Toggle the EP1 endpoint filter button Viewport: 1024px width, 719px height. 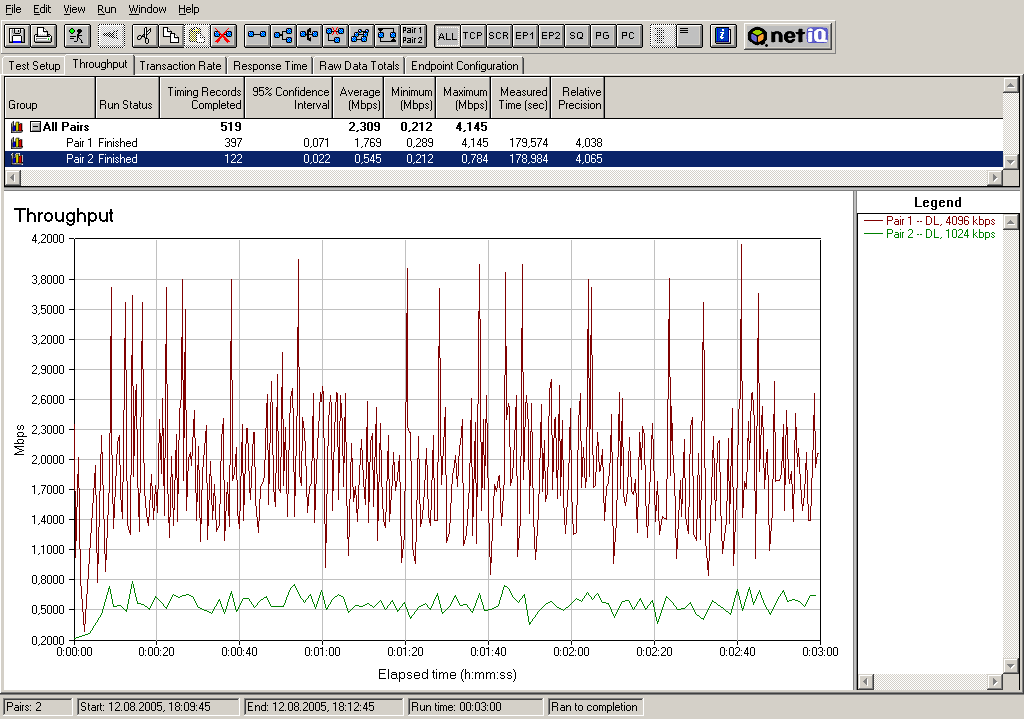[x=525, y=36]
